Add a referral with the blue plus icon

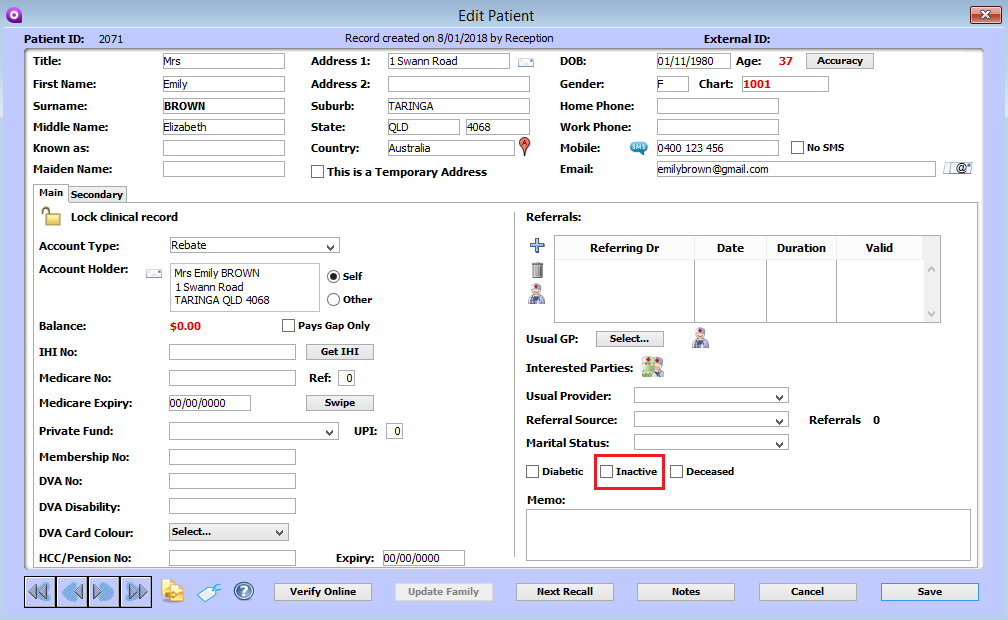(537, 245)
